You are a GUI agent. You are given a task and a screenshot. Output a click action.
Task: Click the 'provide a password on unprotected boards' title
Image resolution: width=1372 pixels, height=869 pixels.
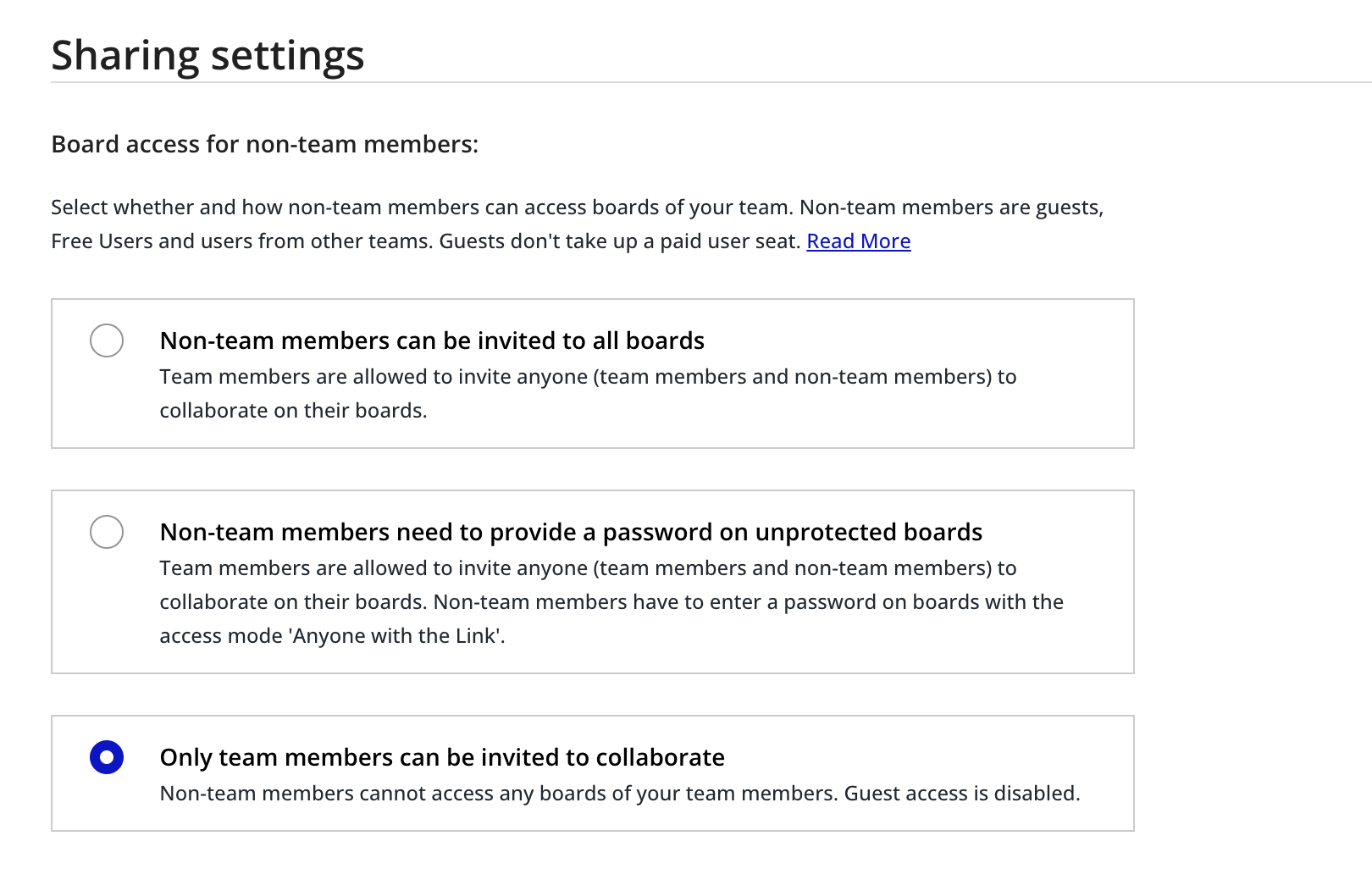pyautogui.click(x=571, y=532)
